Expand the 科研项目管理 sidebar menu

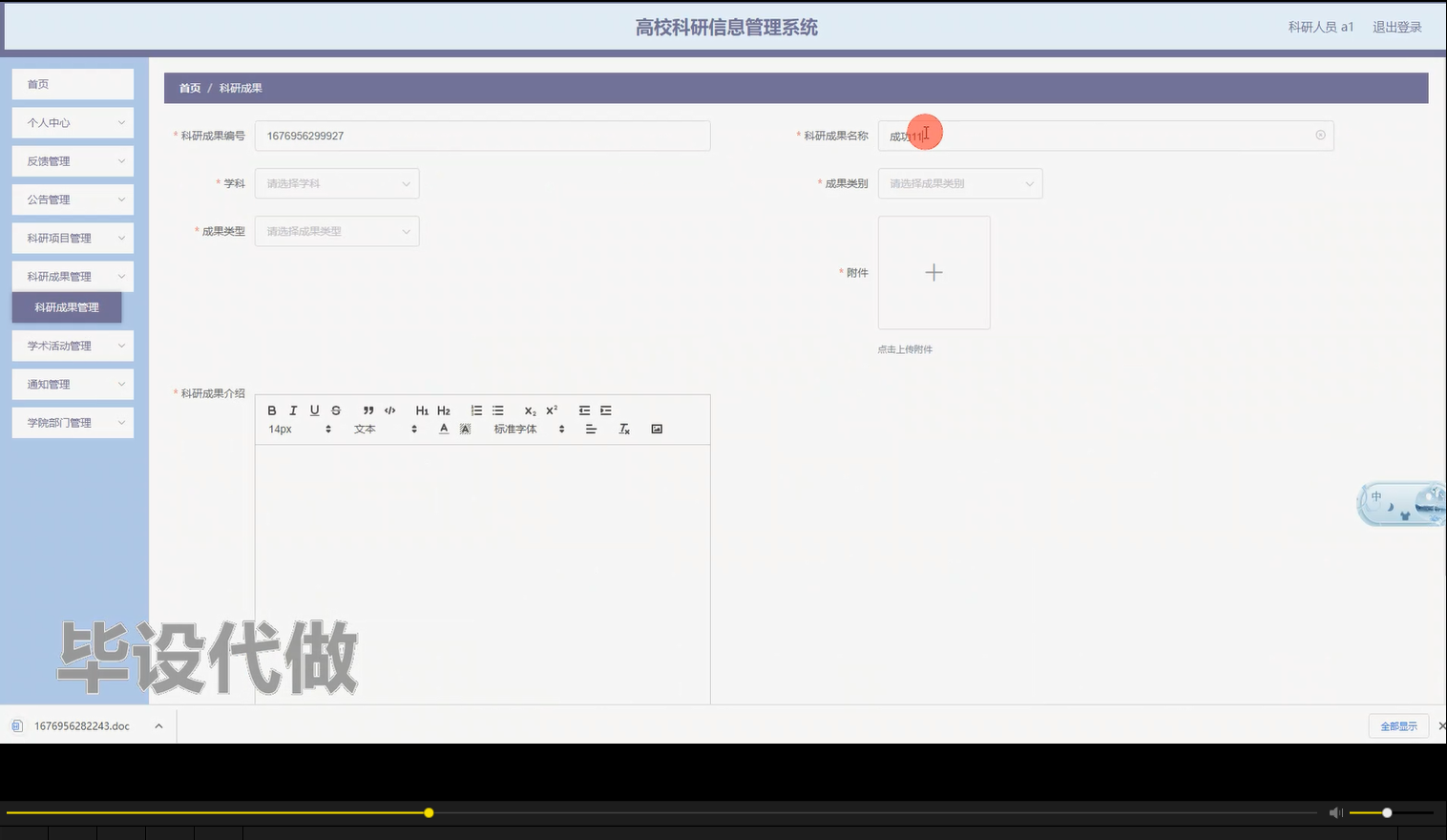(x=72, y=237)
